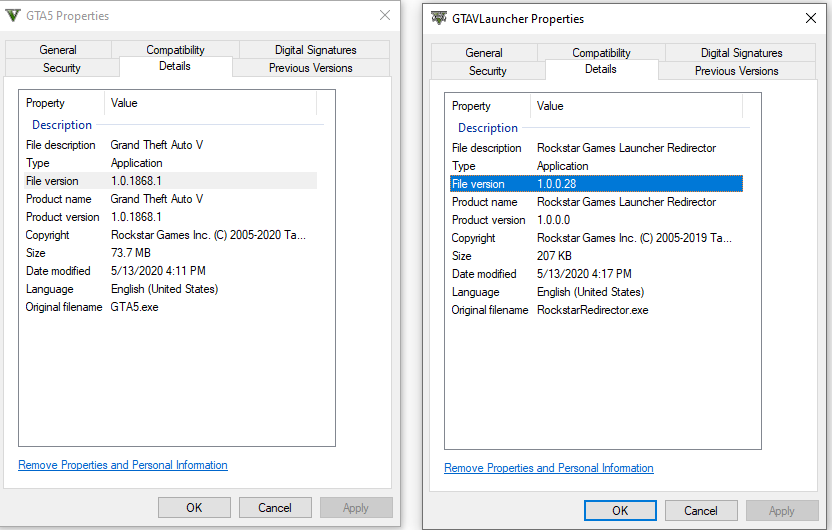Click the GTAVLauncher Properties title bar icon
This screenshot has height=530, width=832.
[439, 18]
